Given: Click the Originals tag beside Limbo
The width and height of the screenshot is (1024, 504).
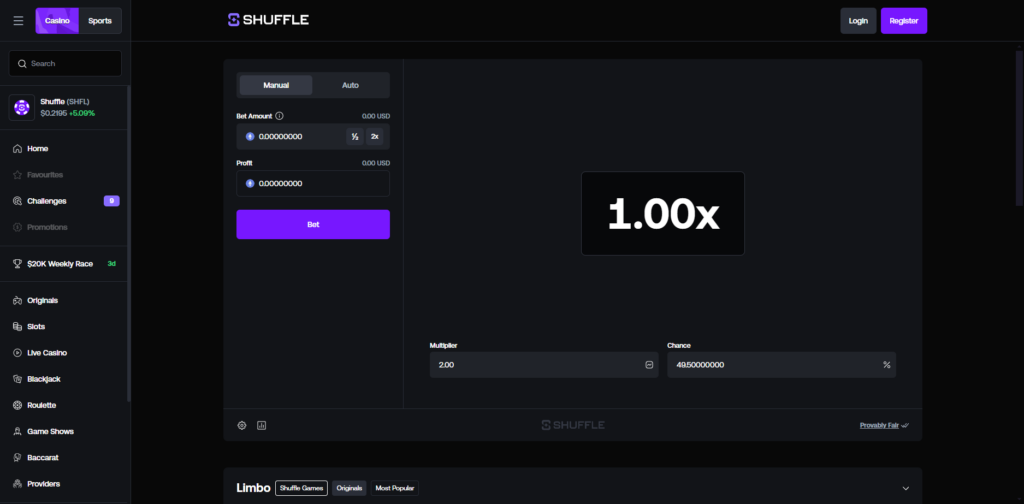Looking at the screenshot, I should [x=349, y=488].
